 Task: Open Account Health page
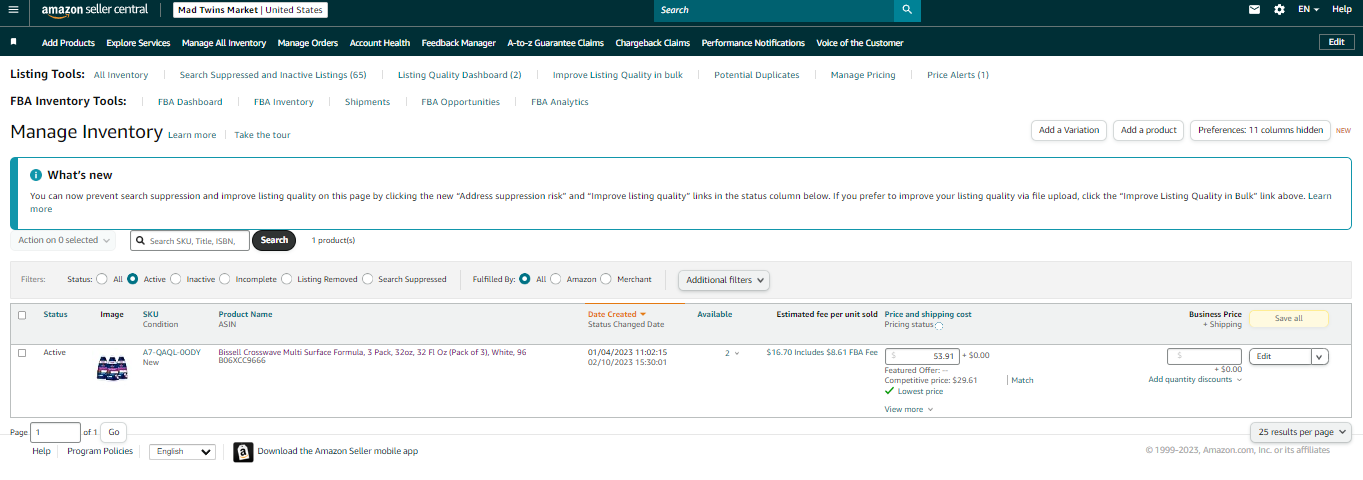tap(380, 43)
